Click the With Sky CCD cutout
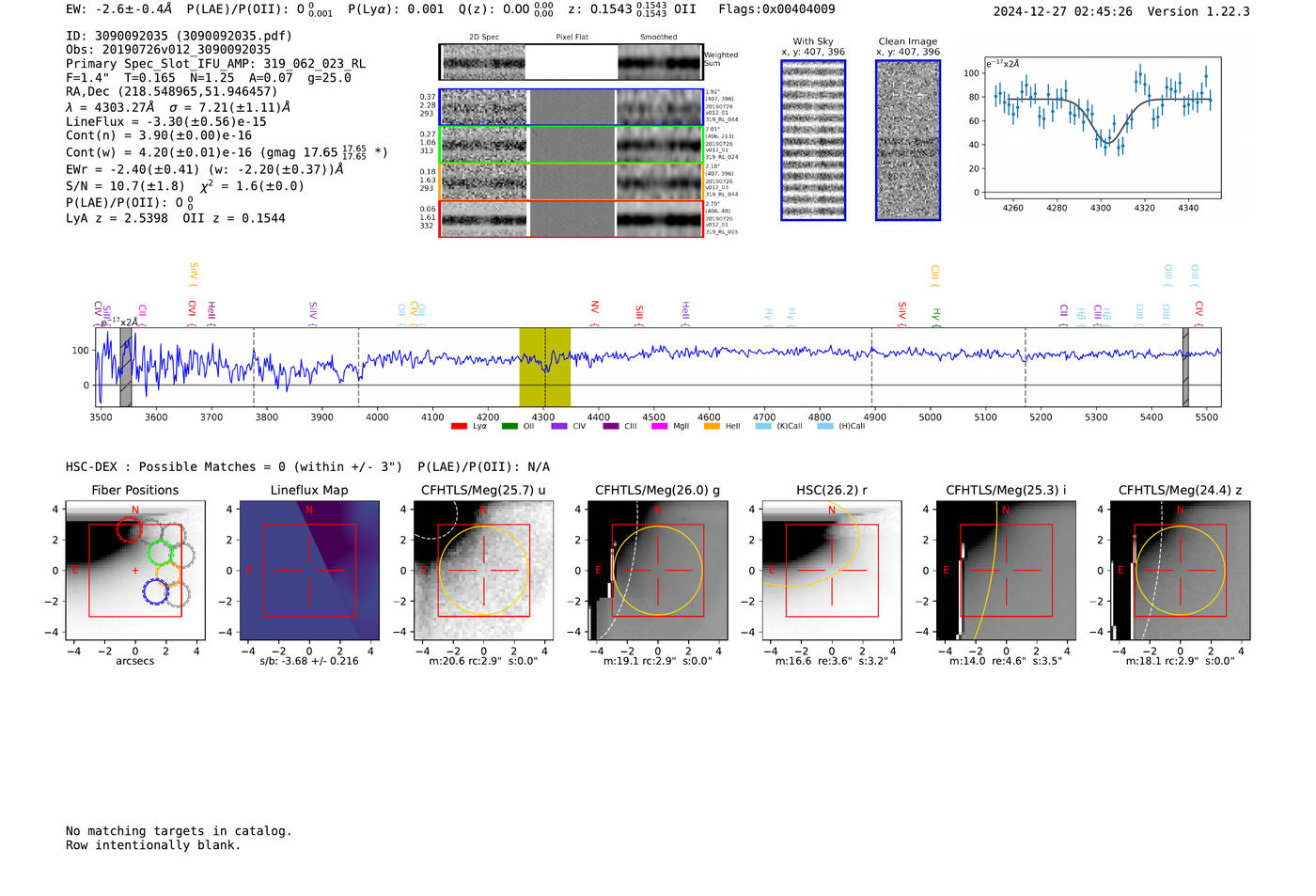This screenshot has height=896, width=1316. tap(813, 140)
